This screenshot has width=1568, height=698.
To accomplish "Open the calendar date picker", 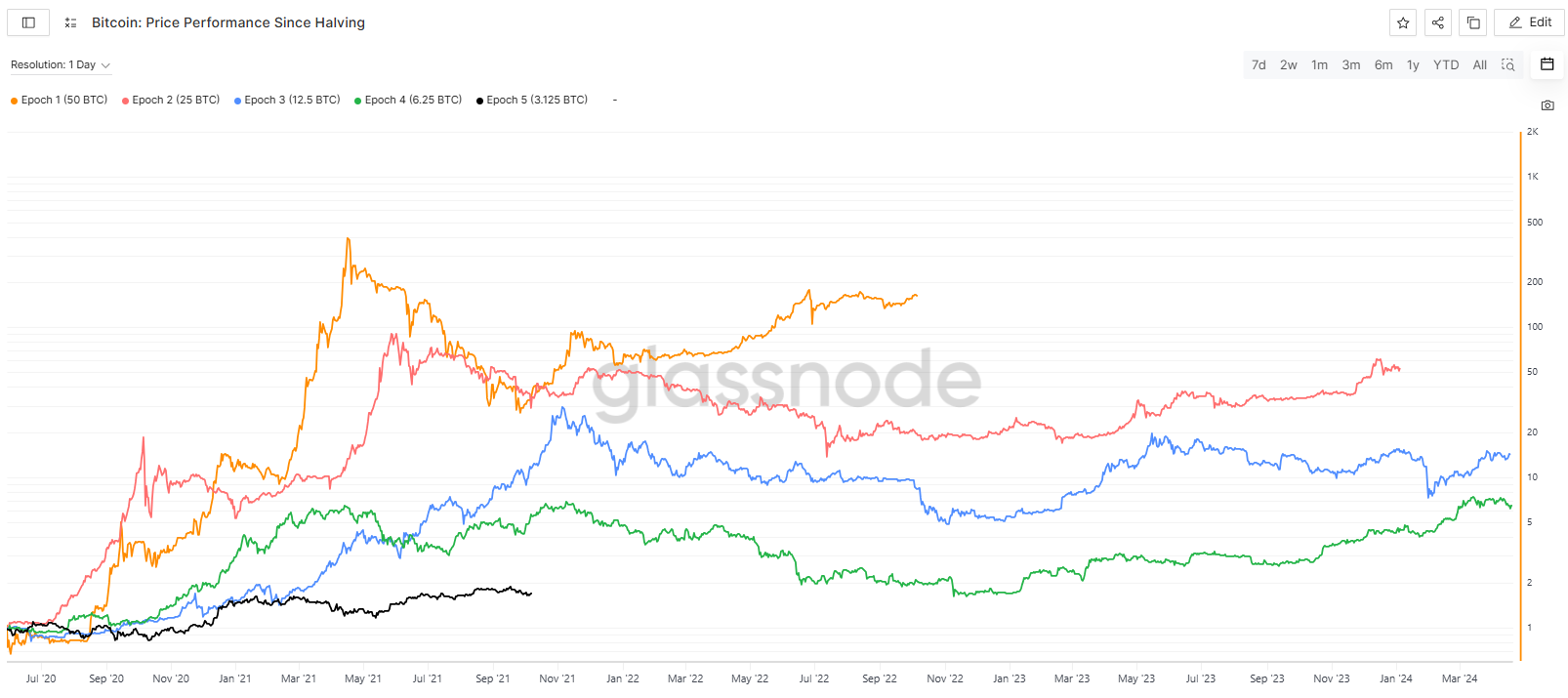I will point(1547,64).
